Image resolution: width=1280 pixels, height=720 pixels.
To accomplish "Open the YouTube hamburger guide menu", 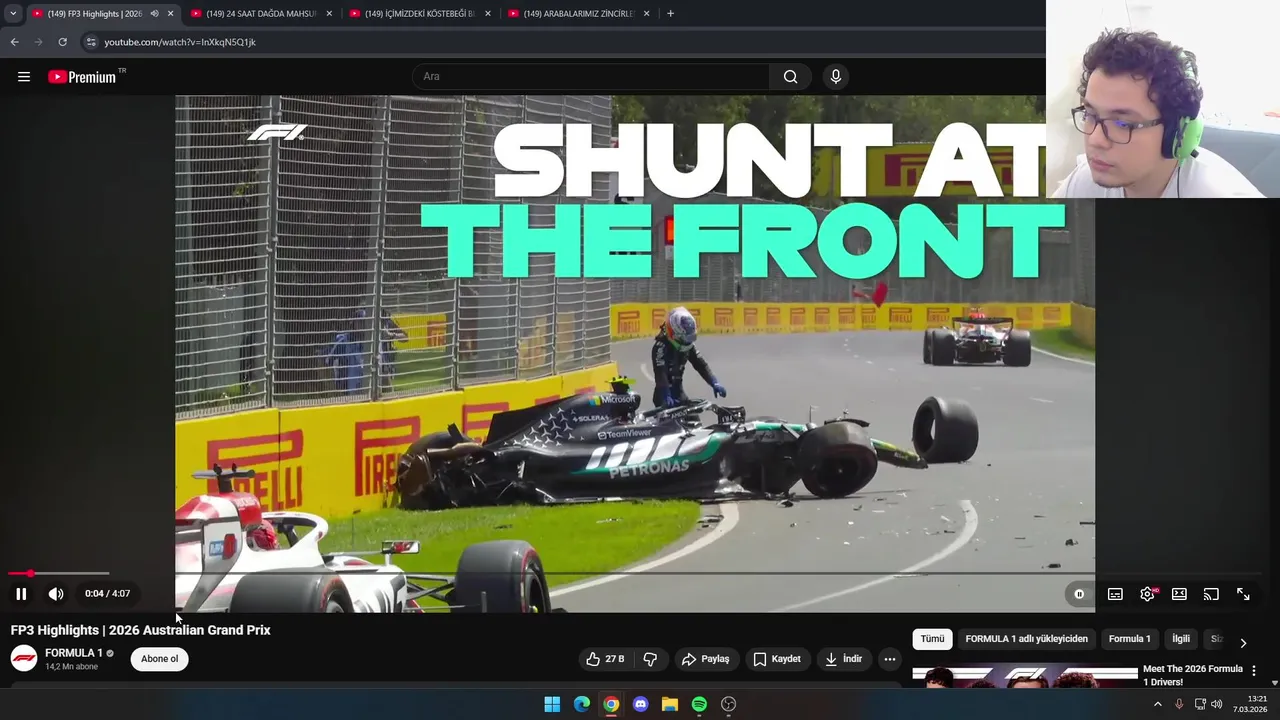I will [x=24, y=77].
